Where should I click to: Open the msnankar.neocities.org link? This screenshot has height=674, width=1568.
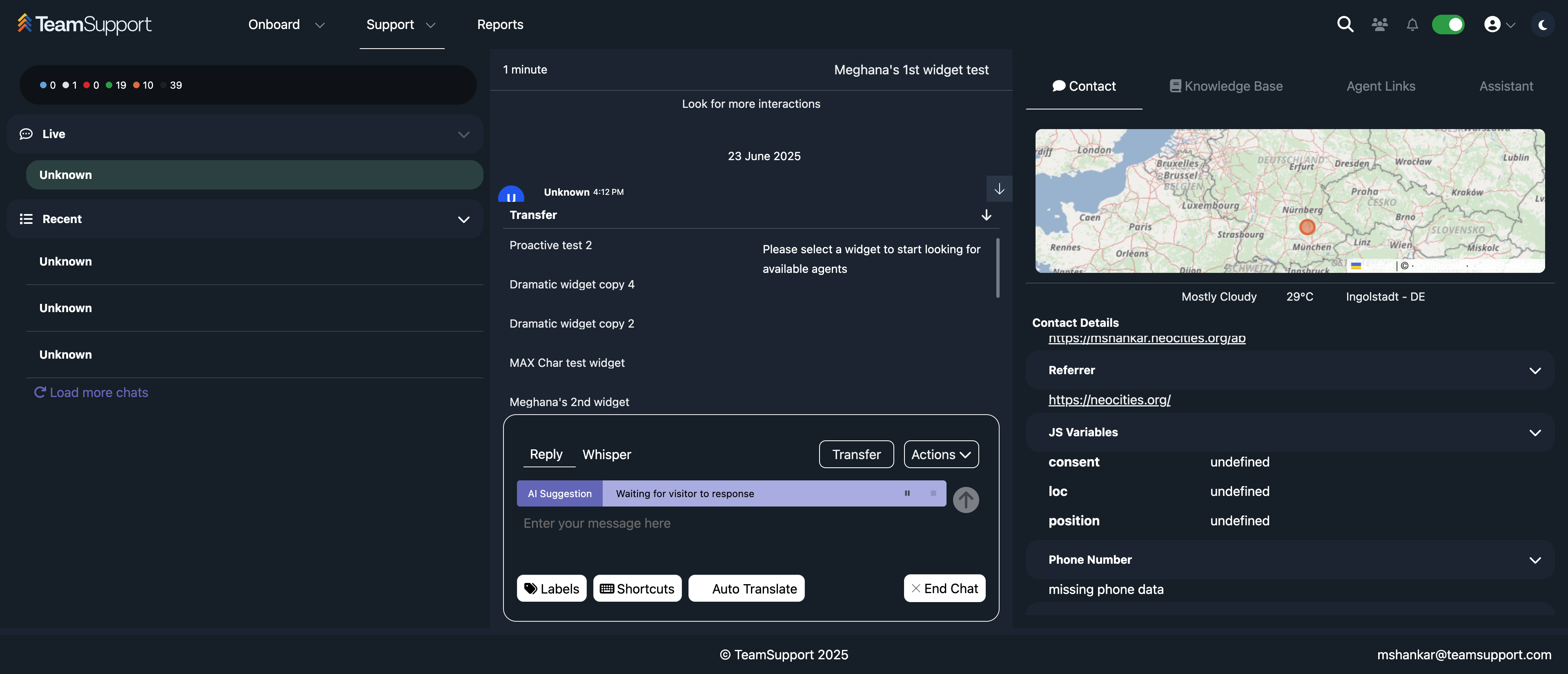[1147, 339]
